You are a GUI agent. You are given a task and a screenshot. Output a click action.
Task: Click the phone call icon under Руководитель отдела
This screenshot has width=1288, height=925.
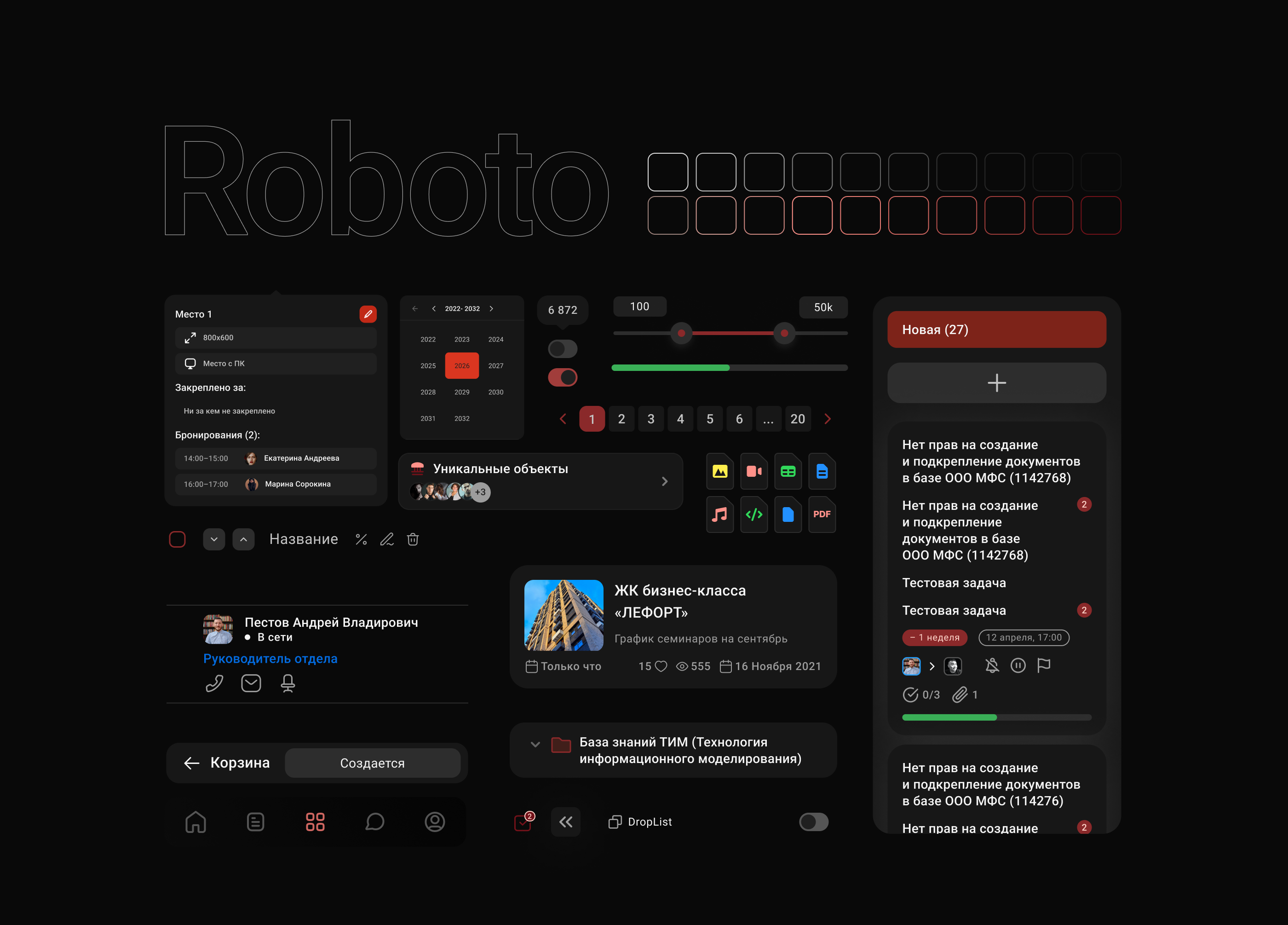pos(214,683)
